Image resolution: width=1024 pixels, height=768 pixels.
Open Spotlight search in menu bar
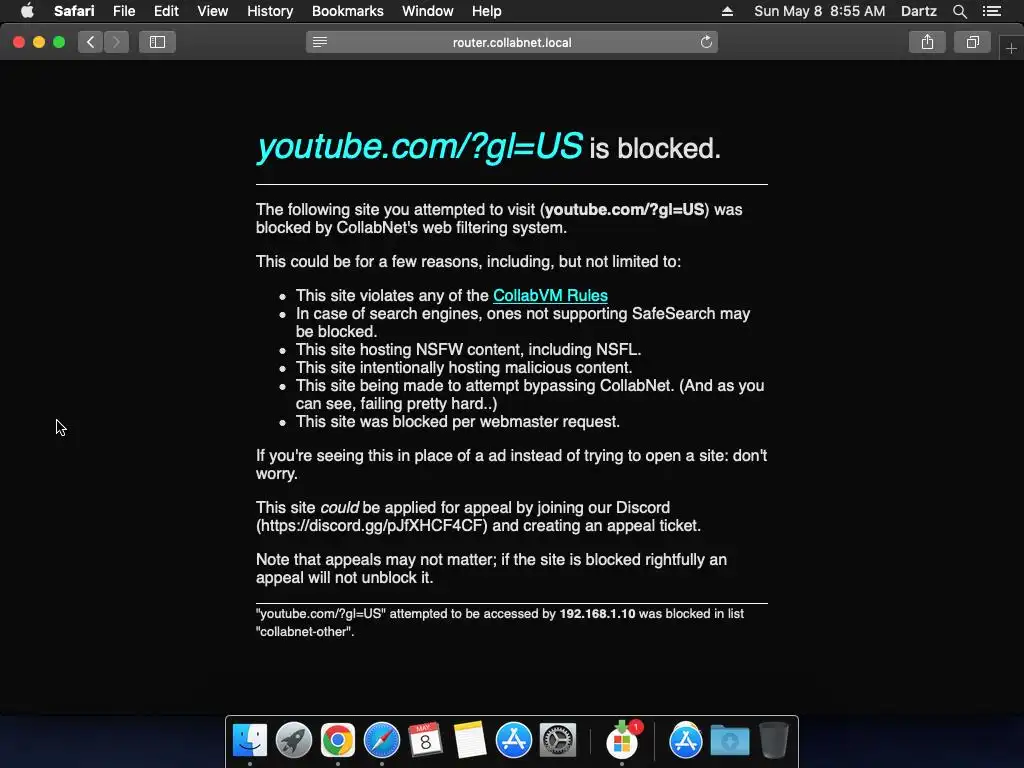(959, 11)
